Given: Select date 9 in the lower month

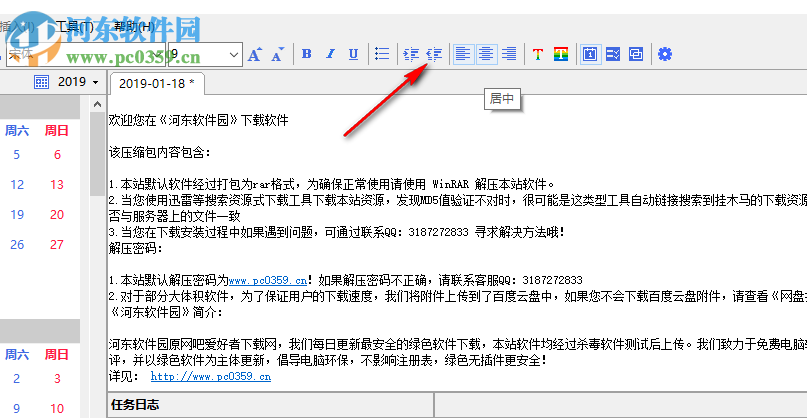Looking at the screenshot, I should click(16, 409).
